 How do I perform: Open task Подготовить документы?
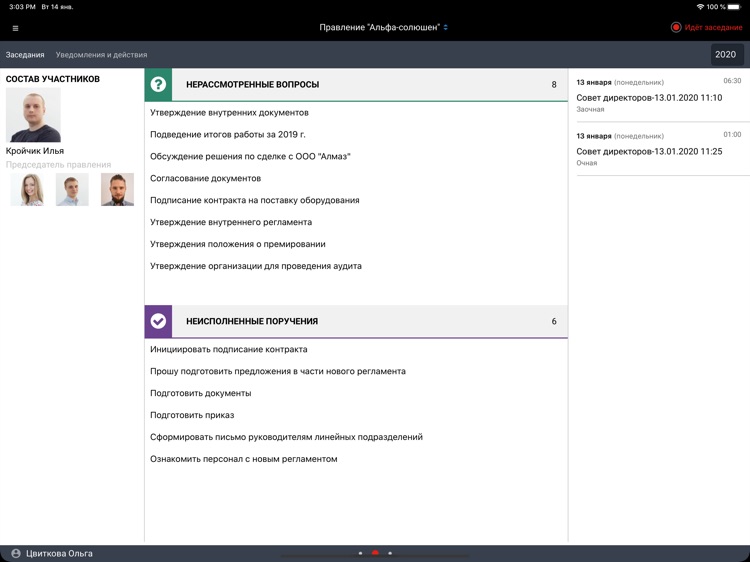tap(201, 393)
